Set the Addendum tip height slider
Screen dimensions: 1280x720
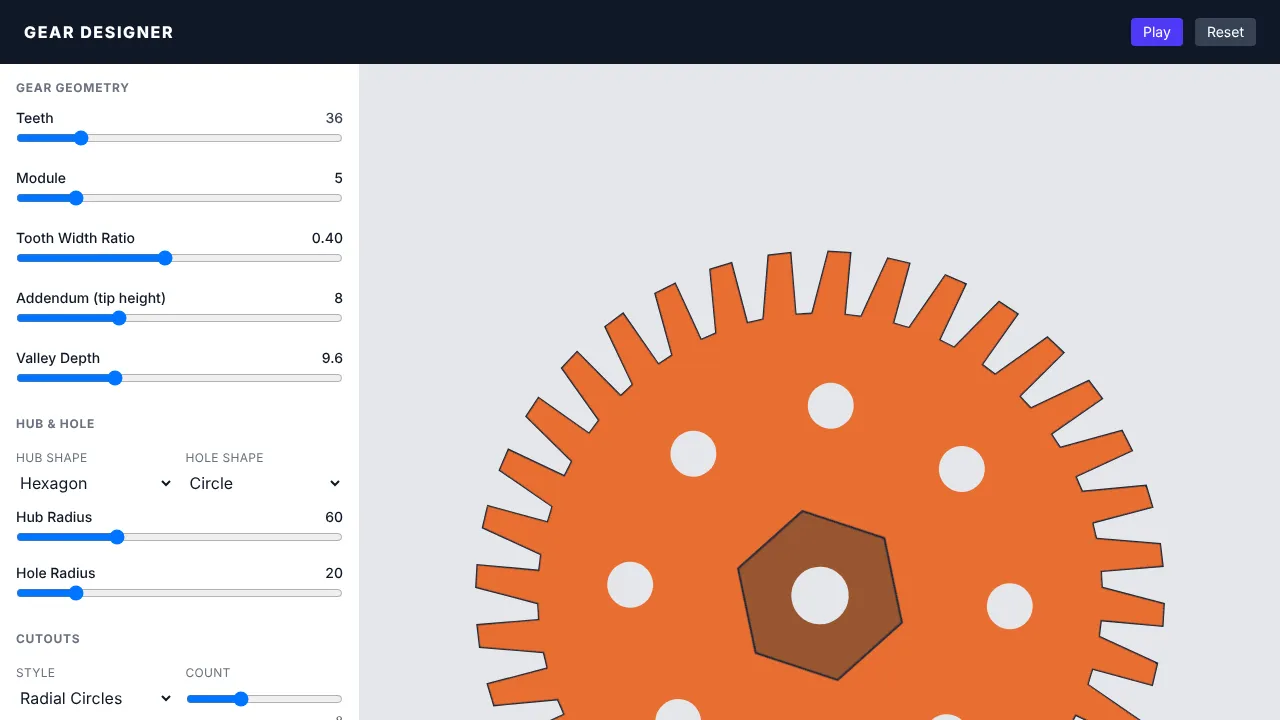point(179,318)
